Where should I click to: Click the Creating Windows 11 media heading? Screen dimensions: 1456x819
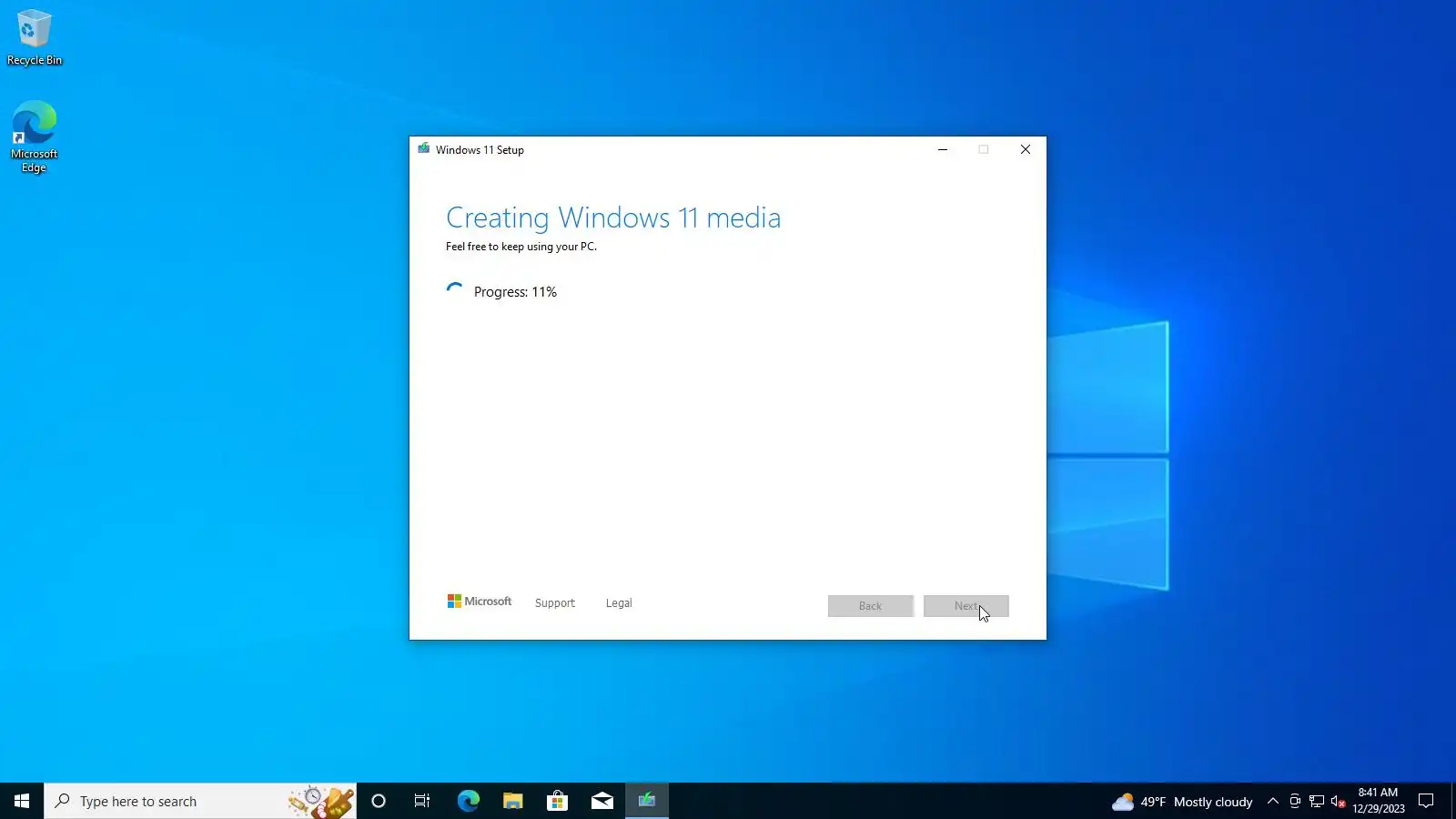tap(613, 217)
